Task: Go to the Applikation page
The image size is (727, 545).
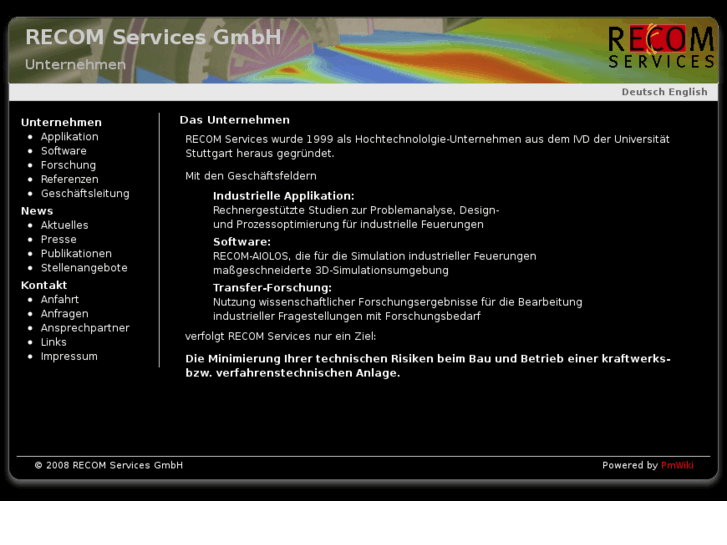Action: [70, 137]
